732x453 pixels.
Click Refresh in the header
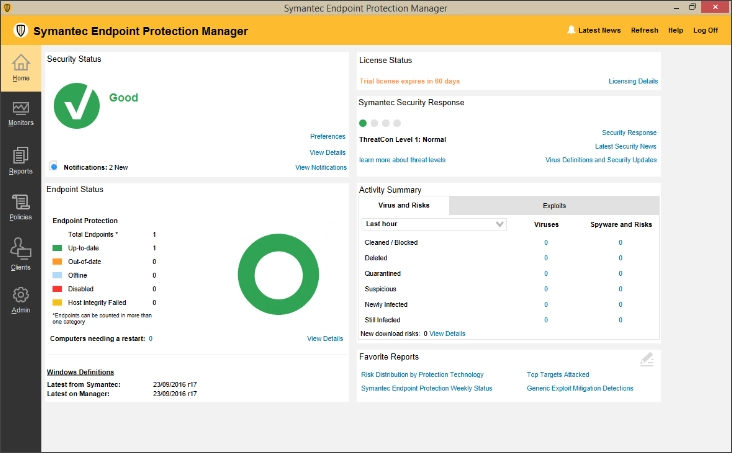click(x=644, y=30)
